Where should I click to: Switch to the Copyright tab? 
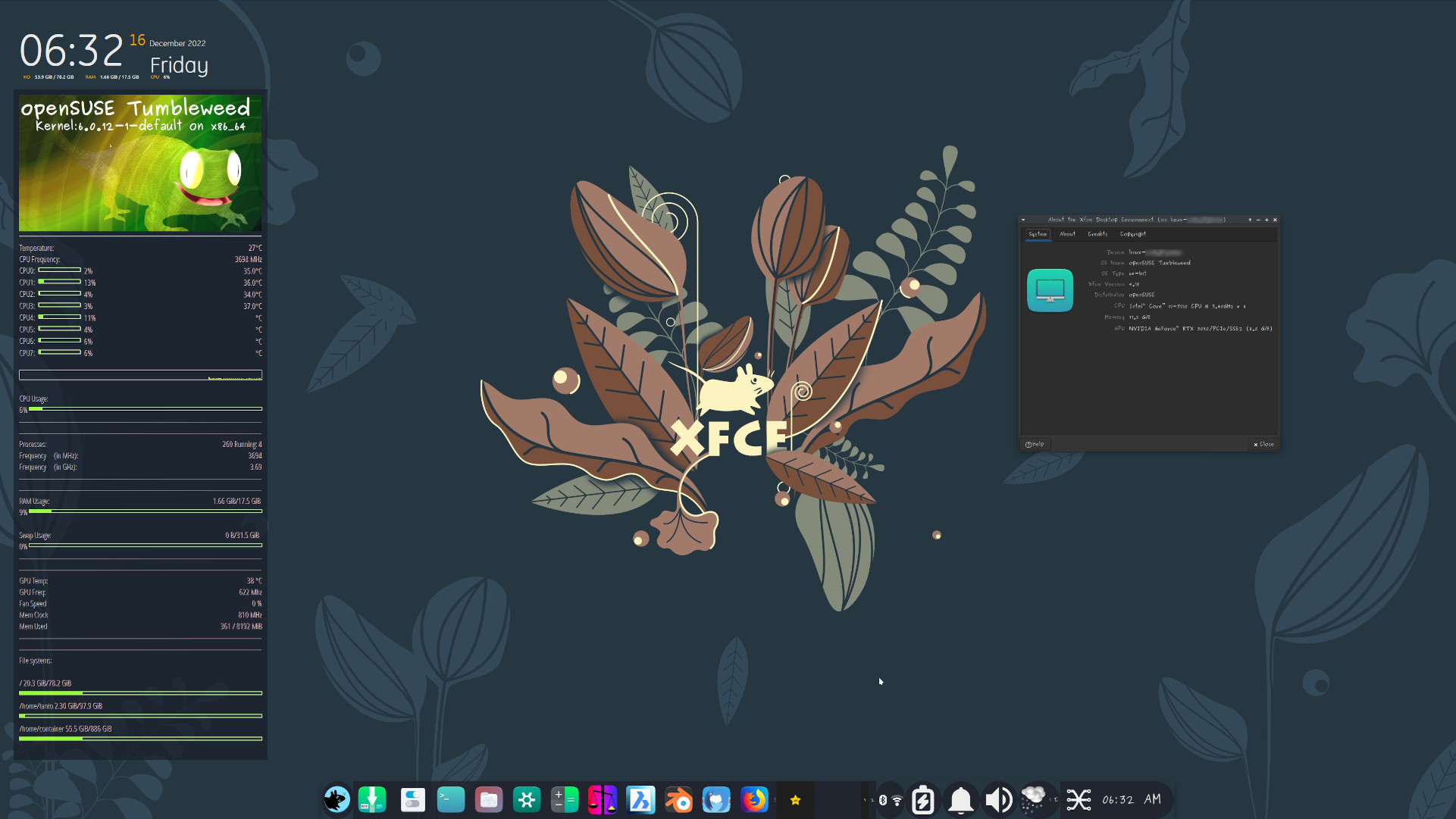click(x=1132, y=234)
